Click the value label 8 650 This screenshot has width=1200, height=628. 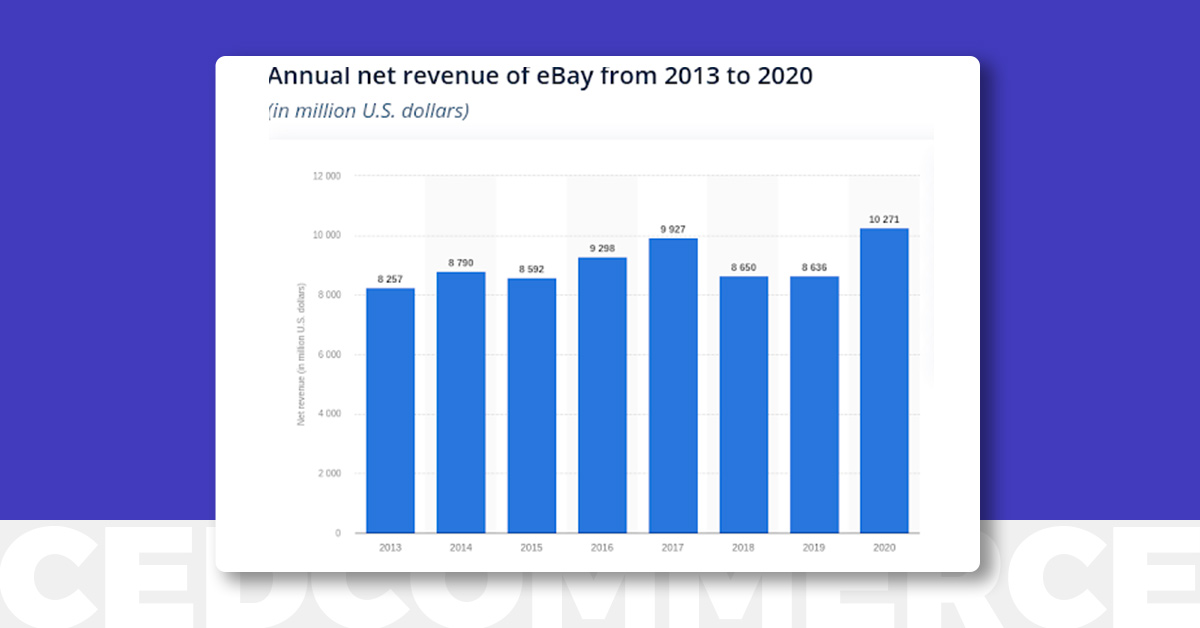click(744, 267)
